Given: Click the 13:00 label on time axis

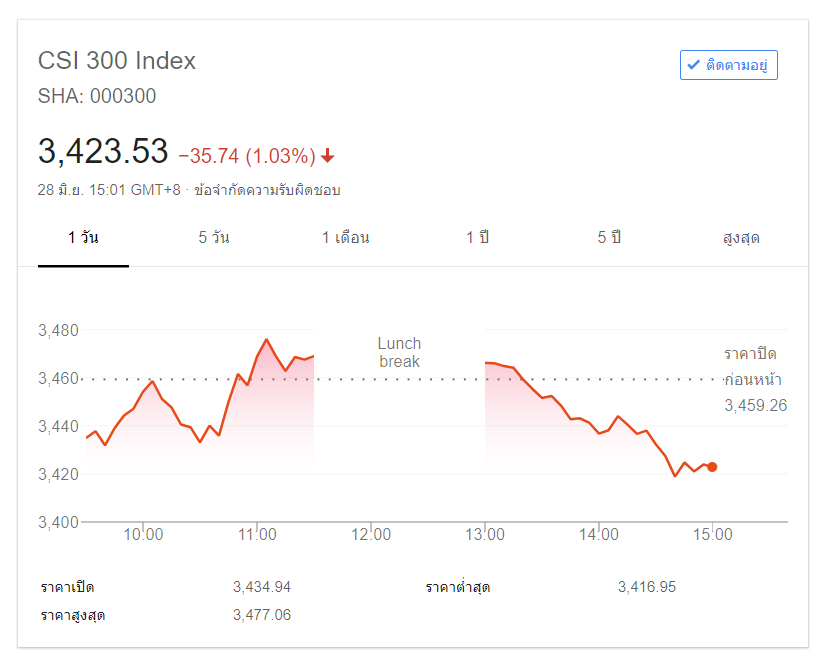Looking at the screenshot, I should pyautogui.click(x=485, y=535).
